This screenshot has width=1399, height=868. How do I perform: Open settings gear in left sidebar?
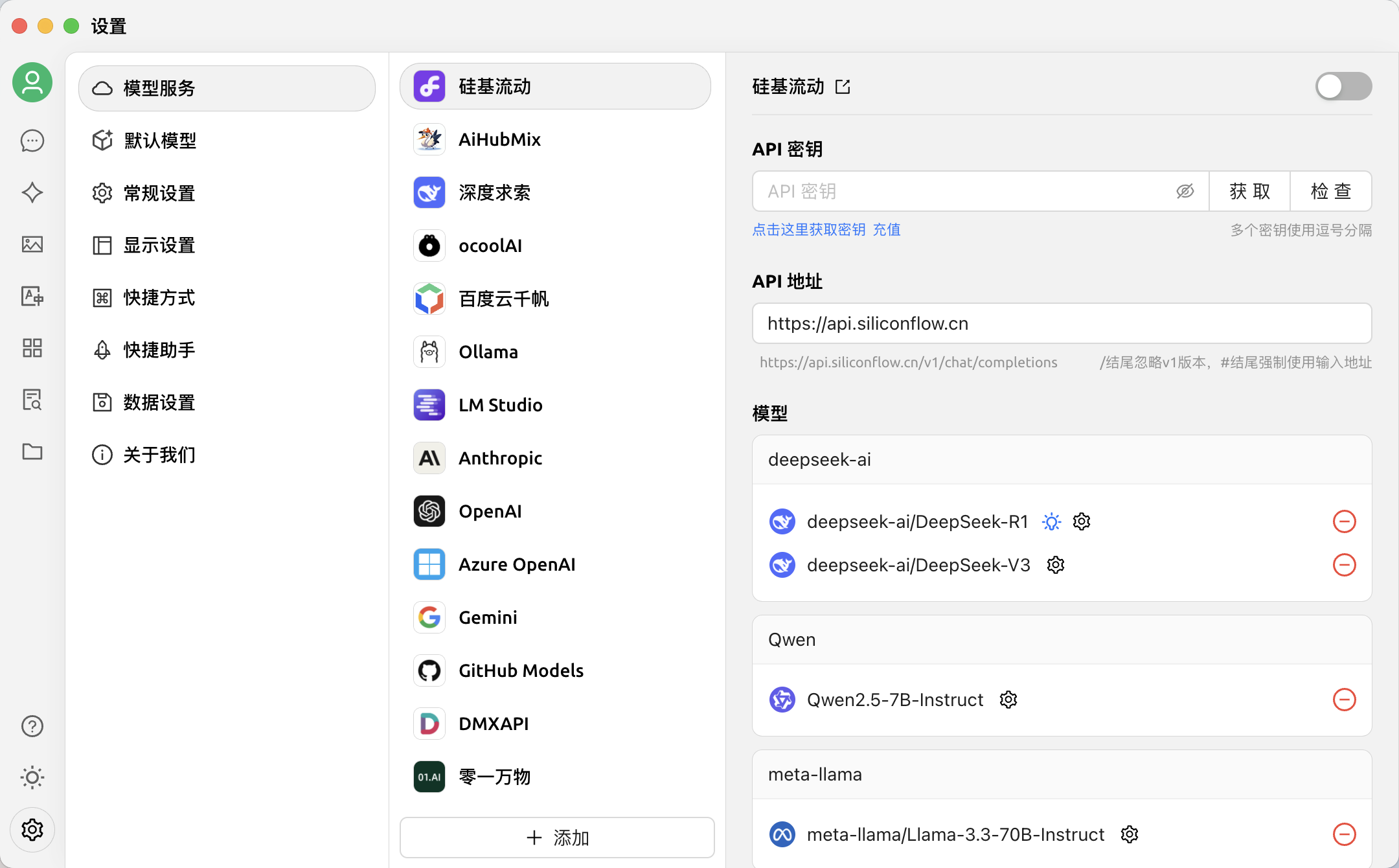[32, 830]
